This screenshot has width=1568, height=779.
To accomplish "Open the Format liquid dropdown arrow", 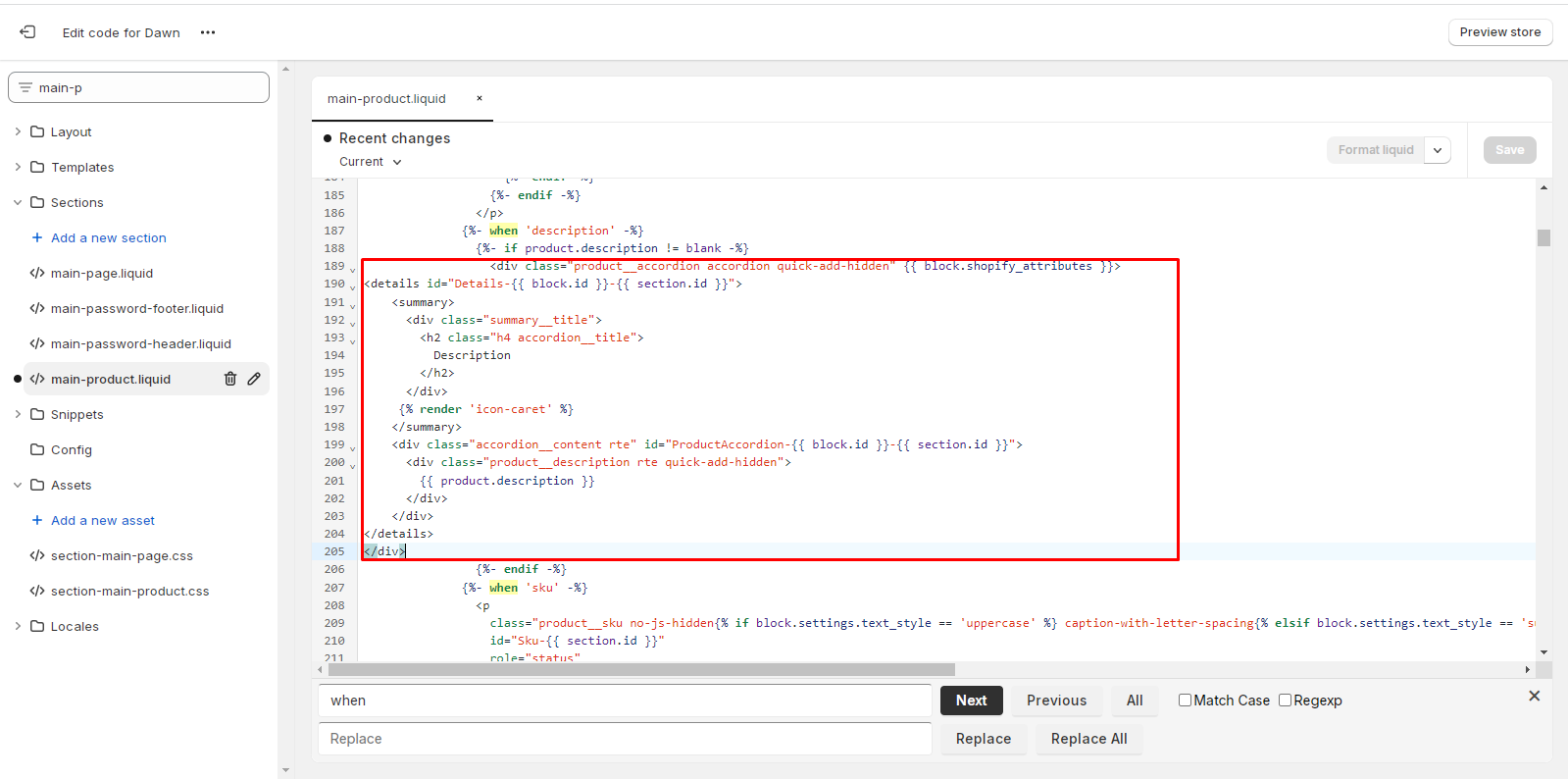I will 1438,150.
